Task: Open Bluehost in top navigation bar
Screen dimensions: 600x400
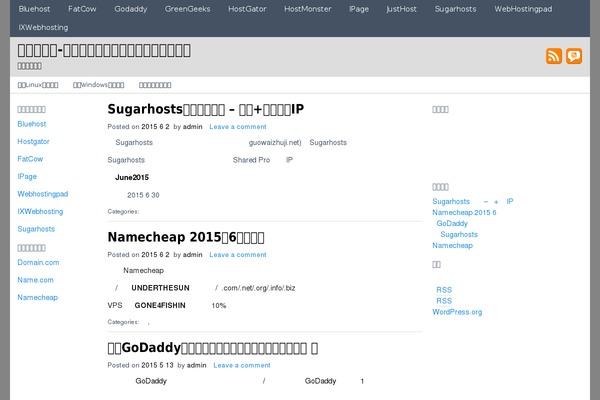Action: coord(34,9)
